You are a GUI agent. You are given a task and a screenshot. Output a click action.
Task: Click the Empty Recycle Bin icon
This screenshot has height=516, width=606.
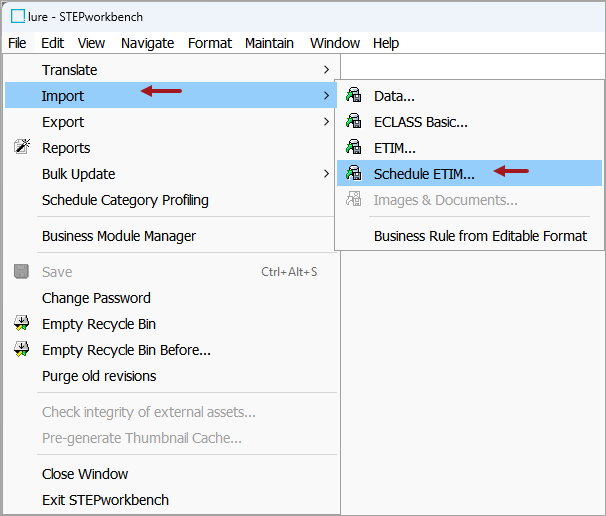[x=21, y=323]
